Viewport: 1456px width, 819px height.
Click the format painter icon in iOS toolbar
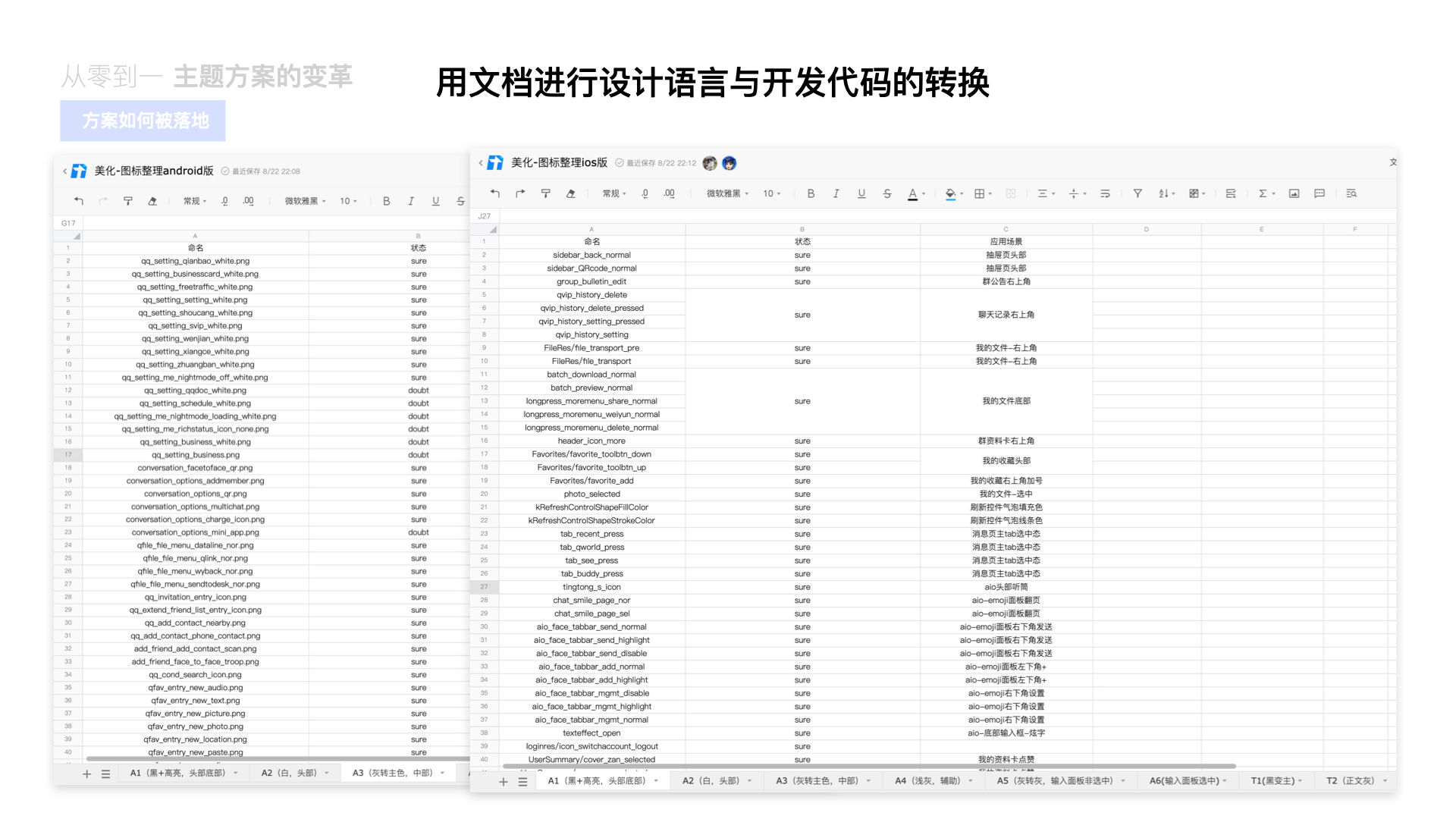click(x=545, y=193)
